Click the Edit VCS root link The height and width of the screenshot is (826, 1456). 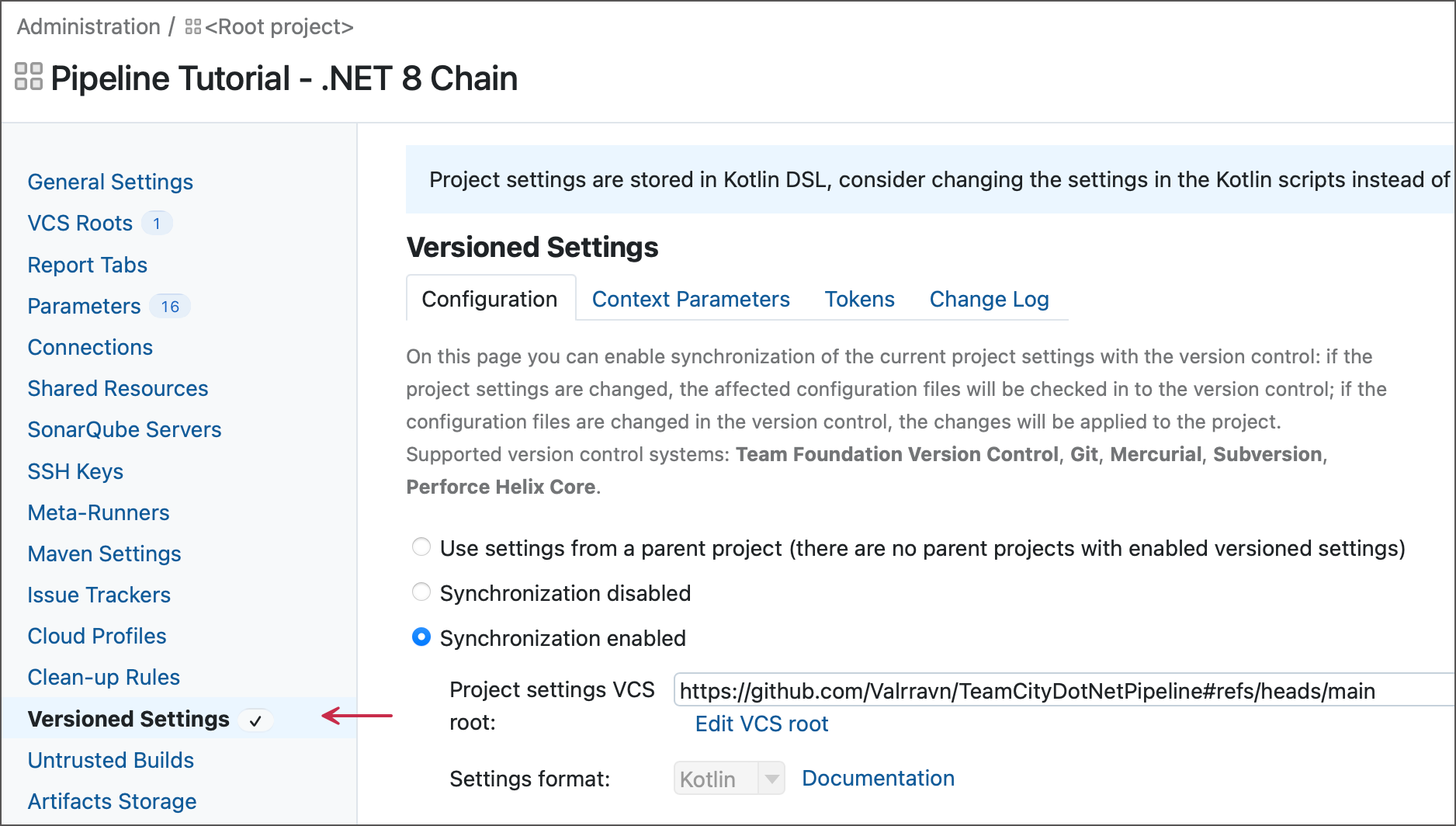point(761,724)
